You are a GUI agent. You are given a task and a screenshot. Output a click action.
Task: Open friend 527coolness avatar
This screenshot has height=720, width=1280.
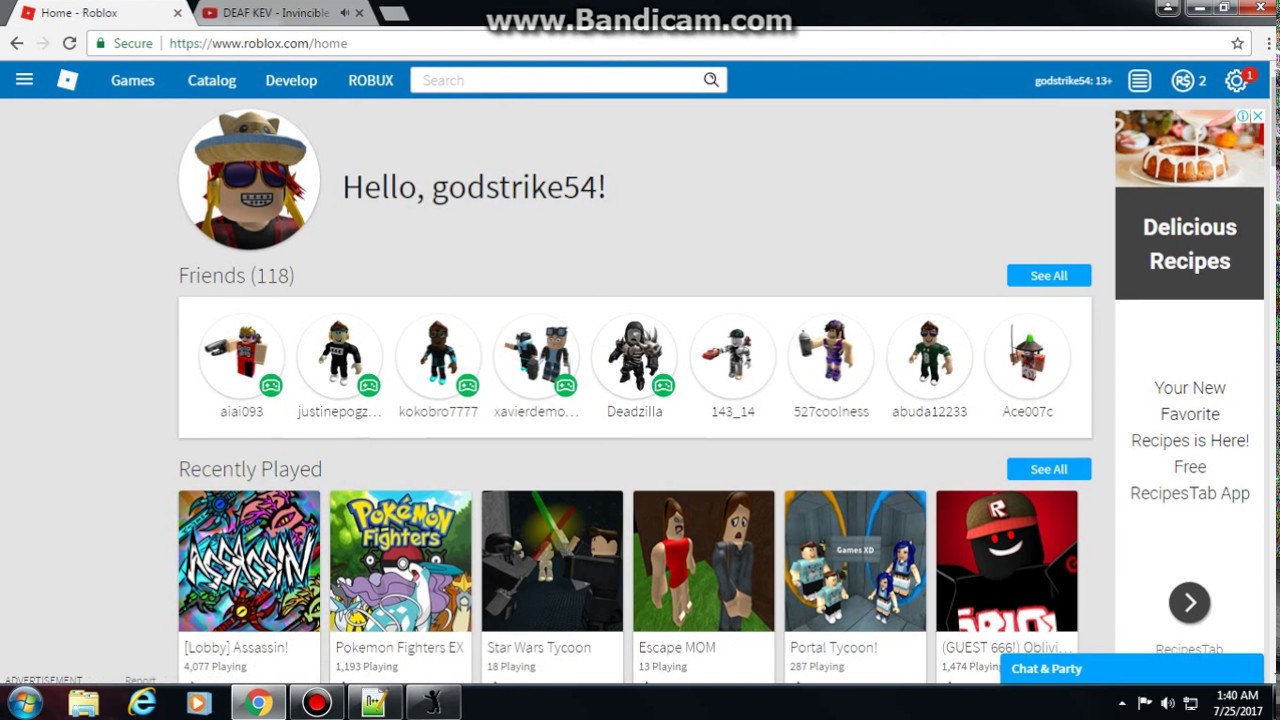click(x=831, y=356)
